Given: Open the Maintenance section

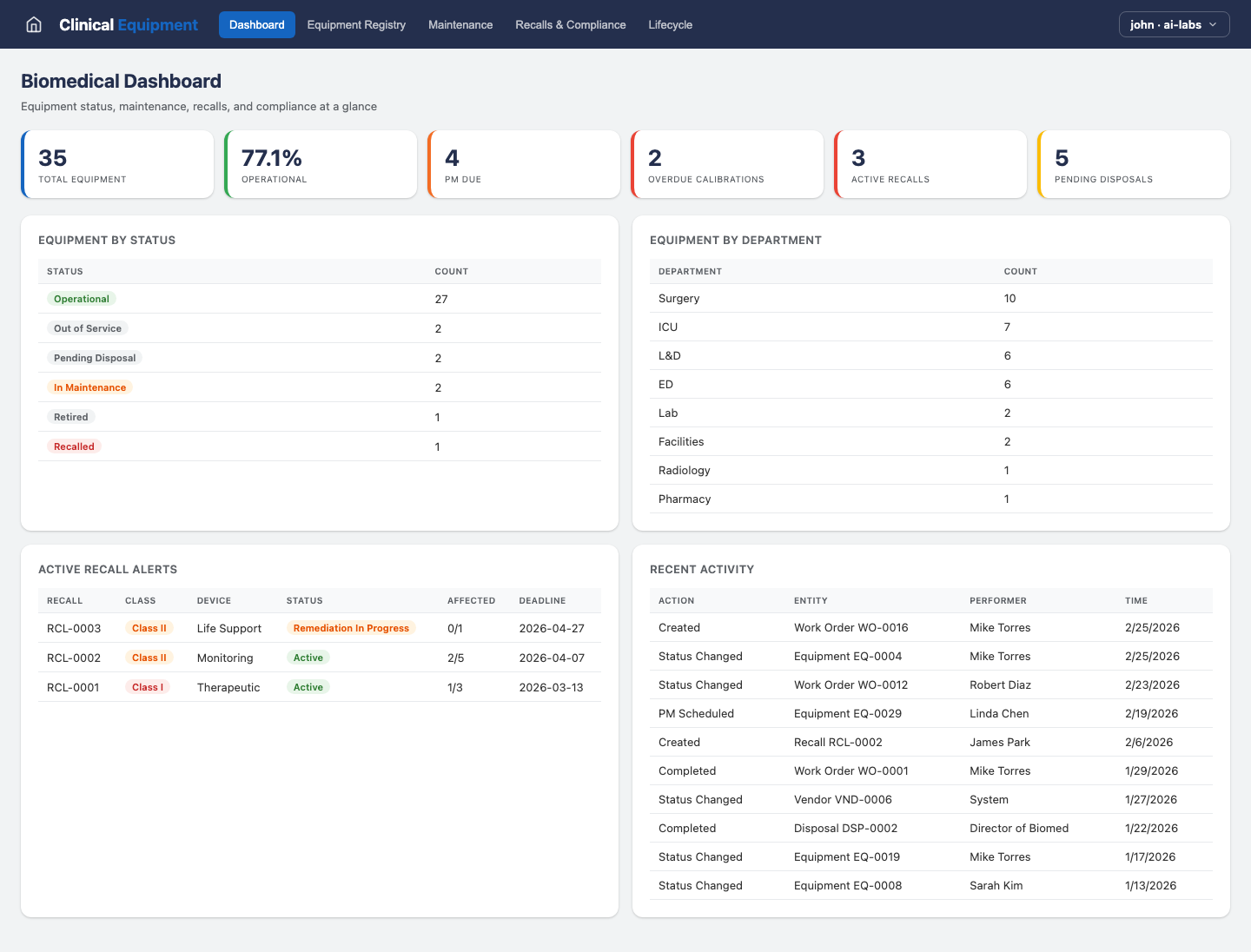Looking at the screenshot, I should pyautogui.click(x=460, y=24).
